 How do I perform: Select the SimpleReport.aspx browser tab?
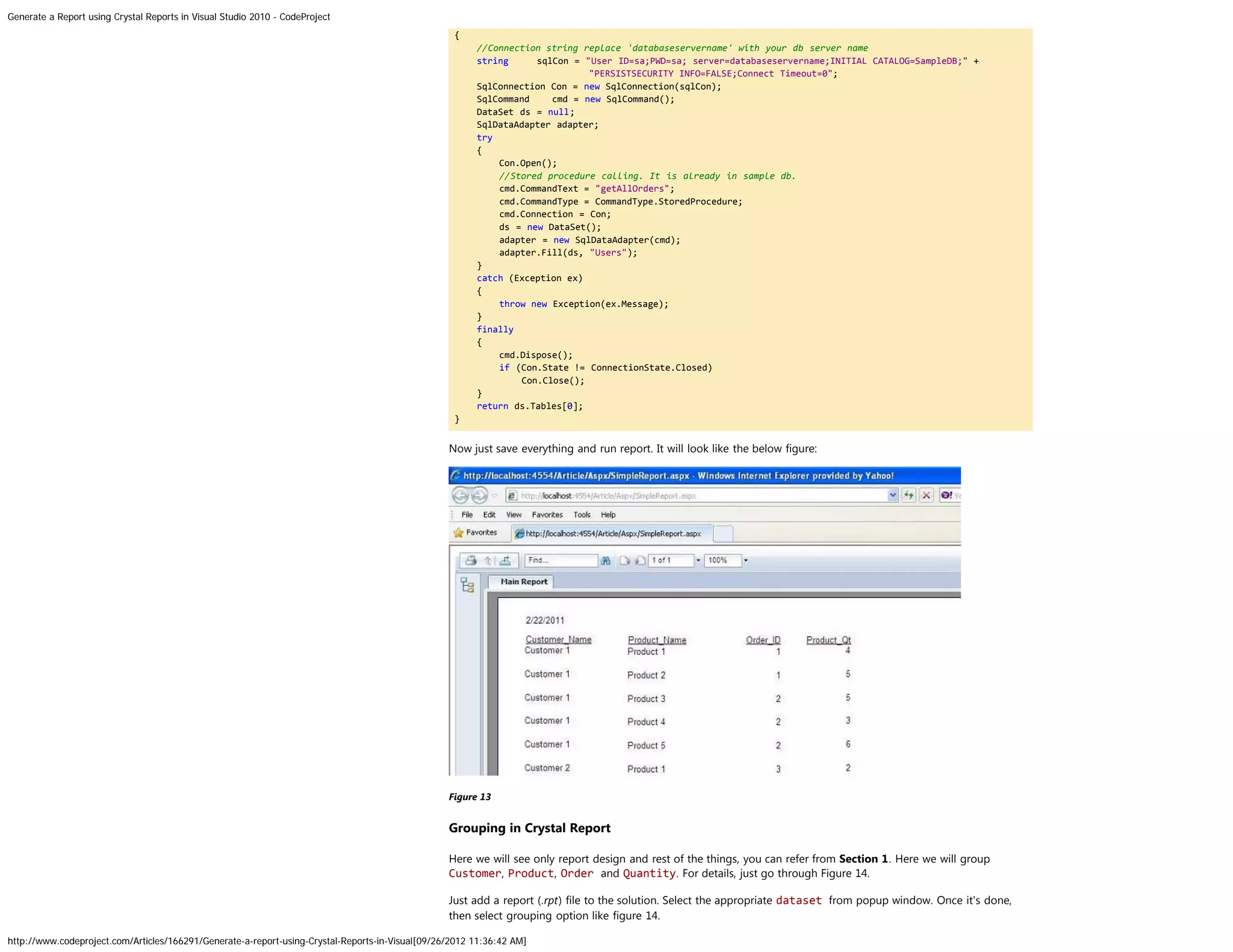(611, 533)
